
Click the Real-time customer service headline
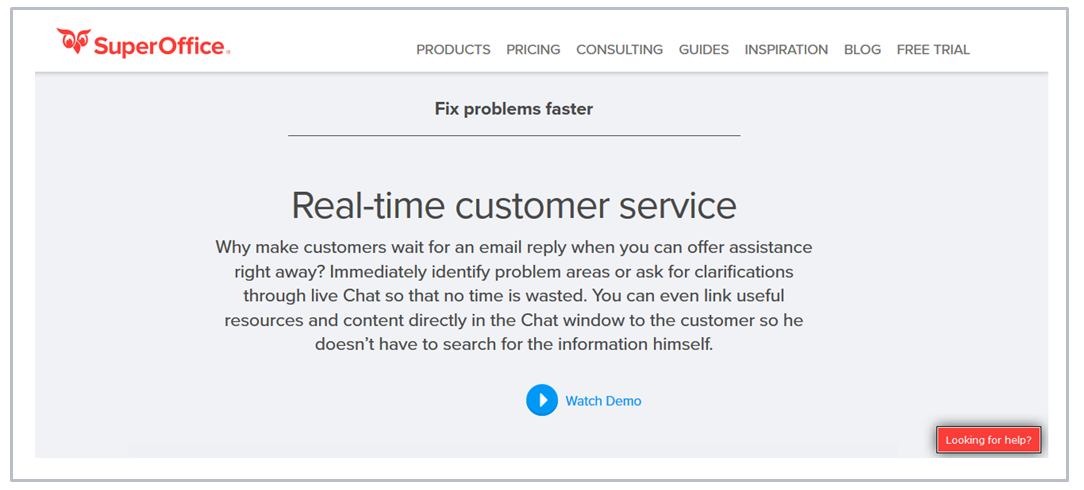click(513, 205)
